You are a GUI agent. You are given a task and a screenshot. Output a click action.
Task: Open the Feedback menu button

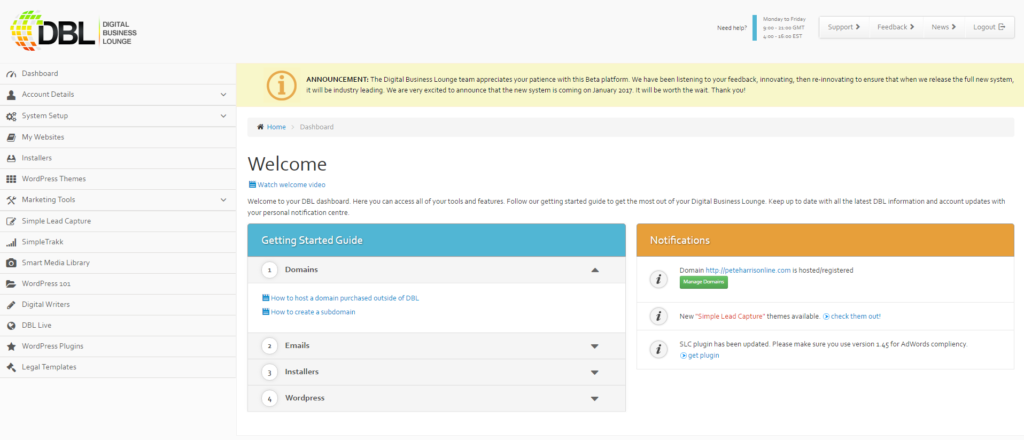[895, 27]
